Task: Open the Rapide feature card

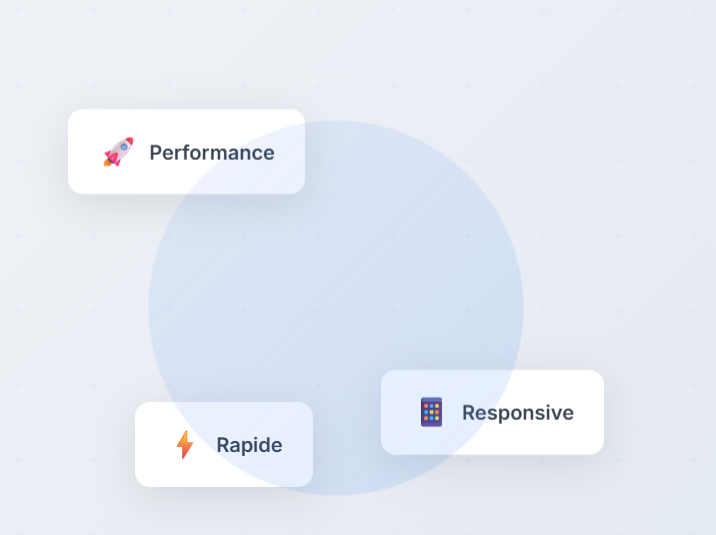Action: pyautogui.click(x=224, y=445)
